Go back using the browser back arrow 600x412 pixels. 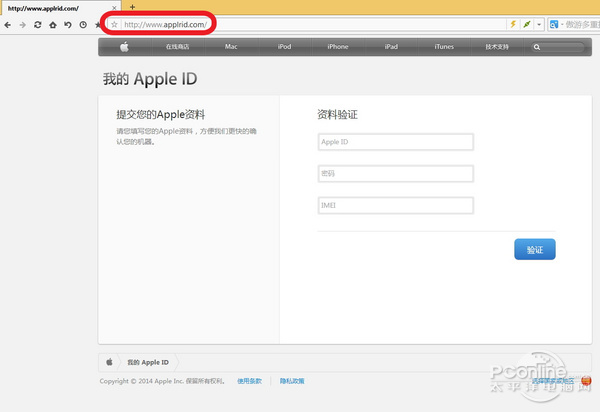8,25
